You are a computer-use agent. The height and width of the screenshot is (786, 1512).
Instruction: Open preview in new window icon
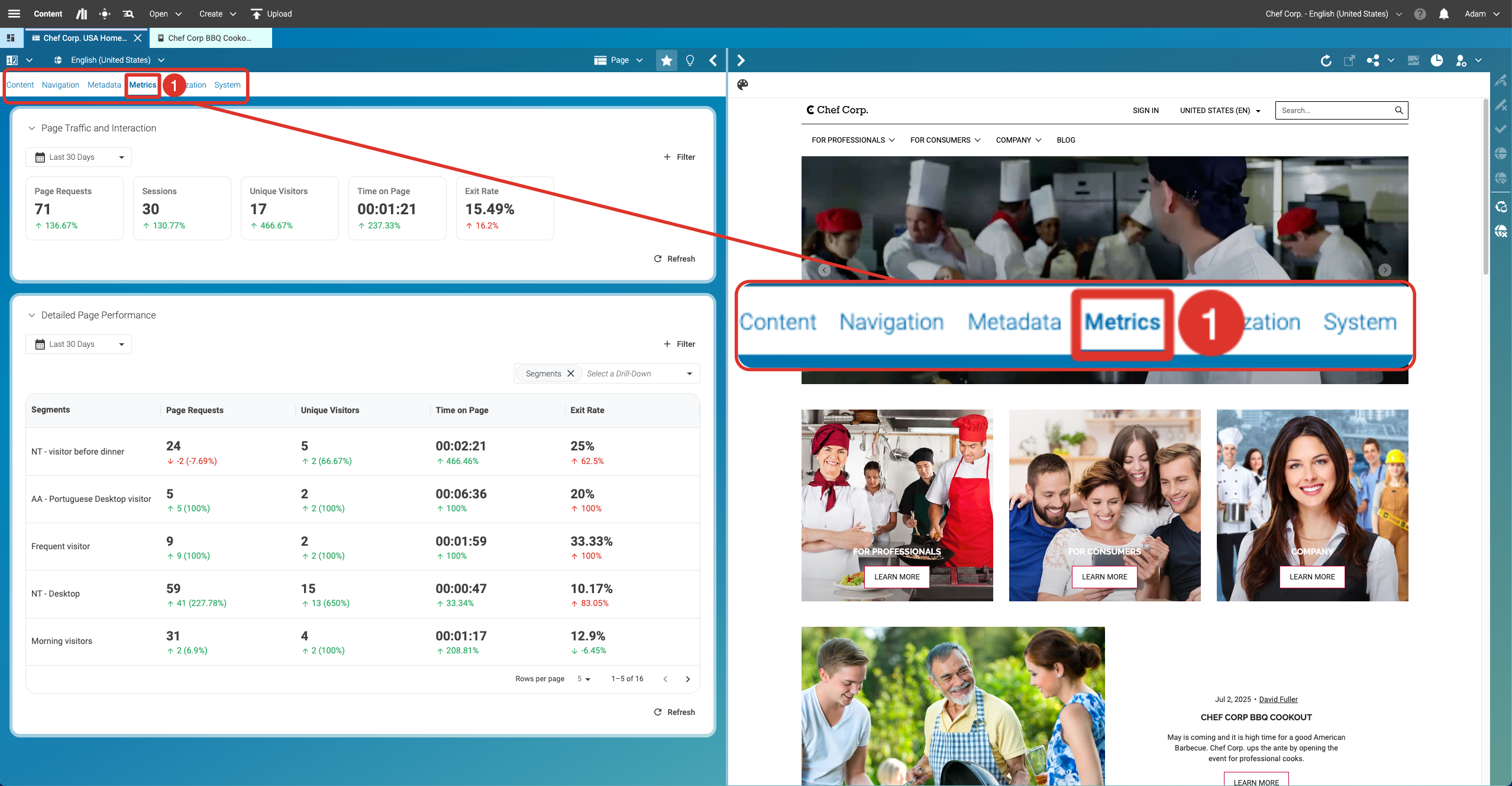[1349, 60]
